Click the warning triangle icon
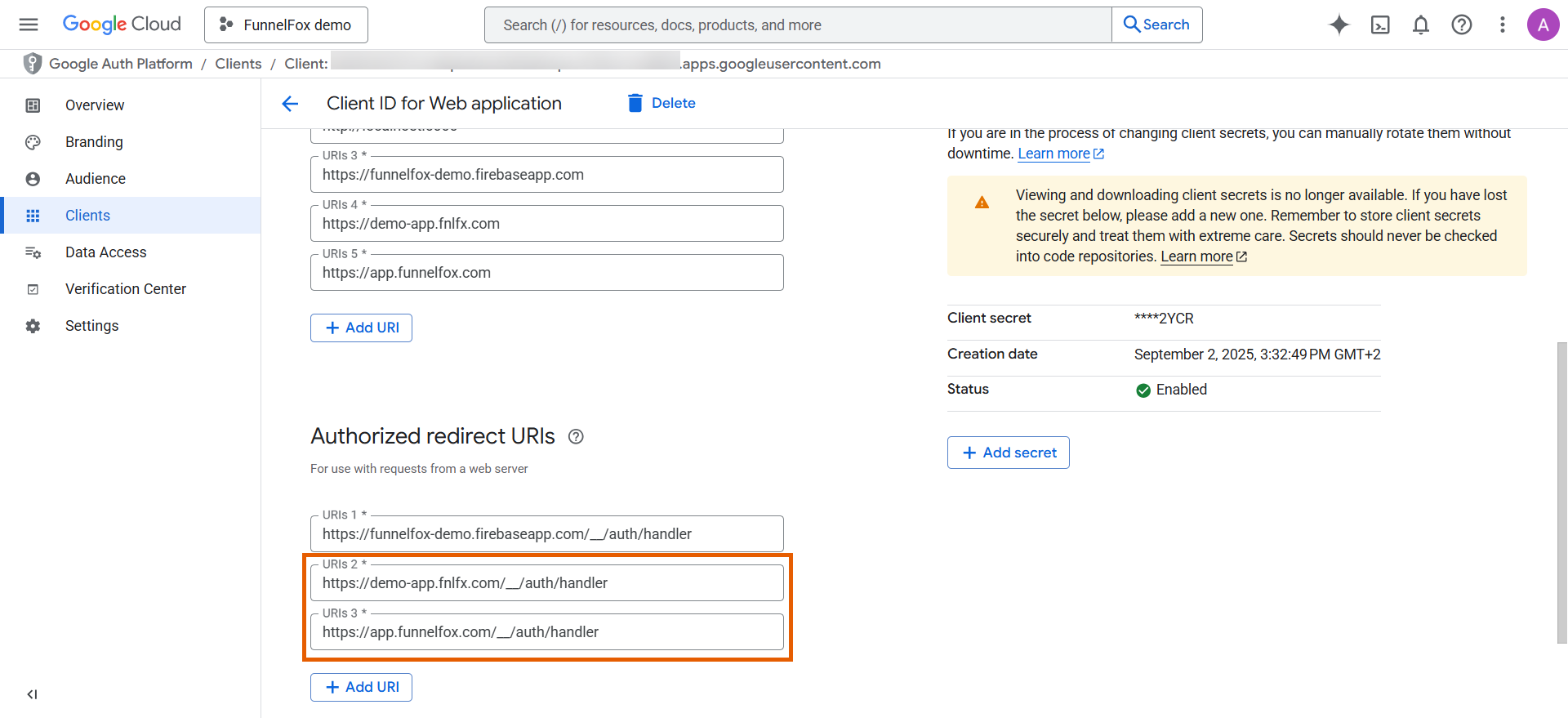 tap(982, 203)
